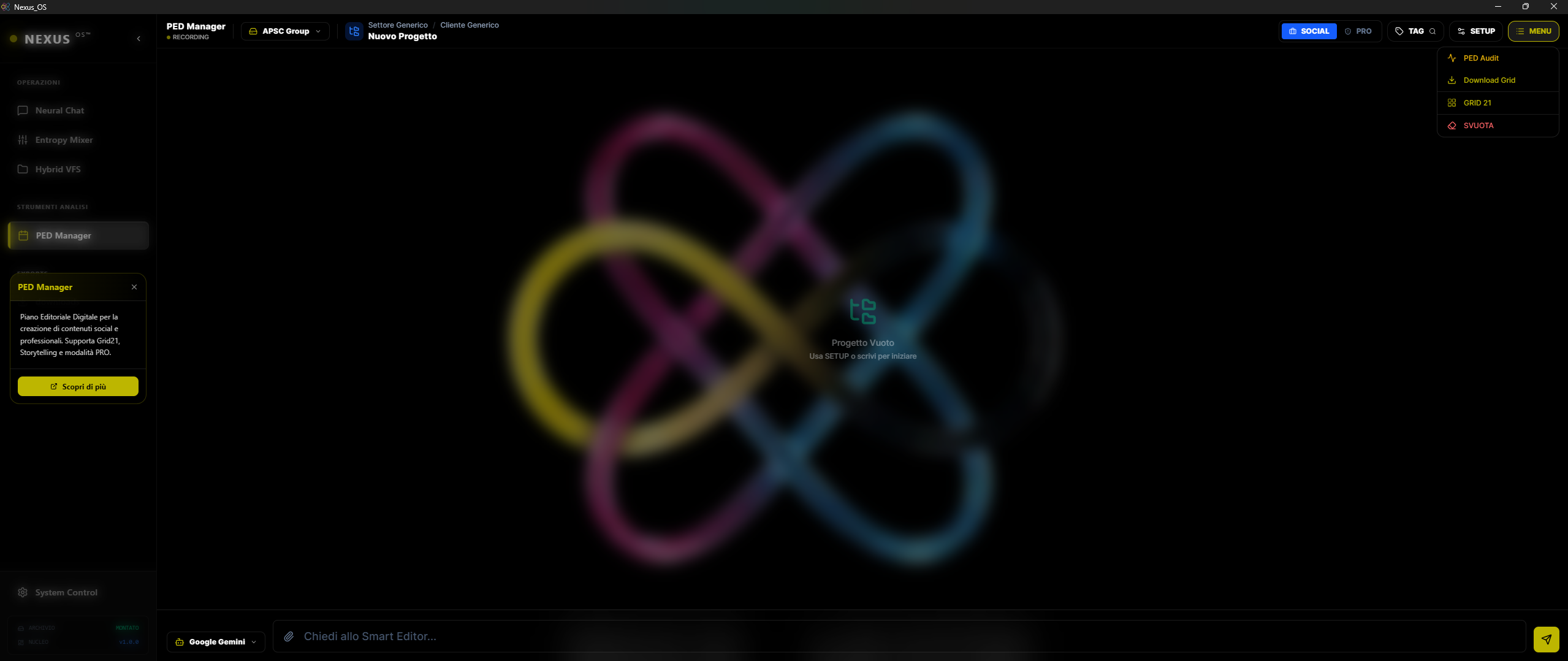Open Neural Chat via its speech bubble icon
The height and width of the screenshot is (661, 1568).
click(x=23, y=110)
